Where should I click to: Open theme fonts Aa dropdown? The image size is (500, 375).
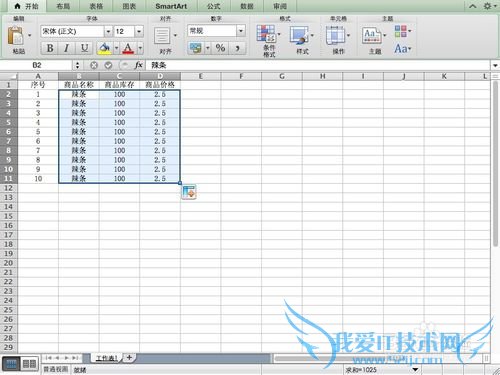tap(403, 49)
